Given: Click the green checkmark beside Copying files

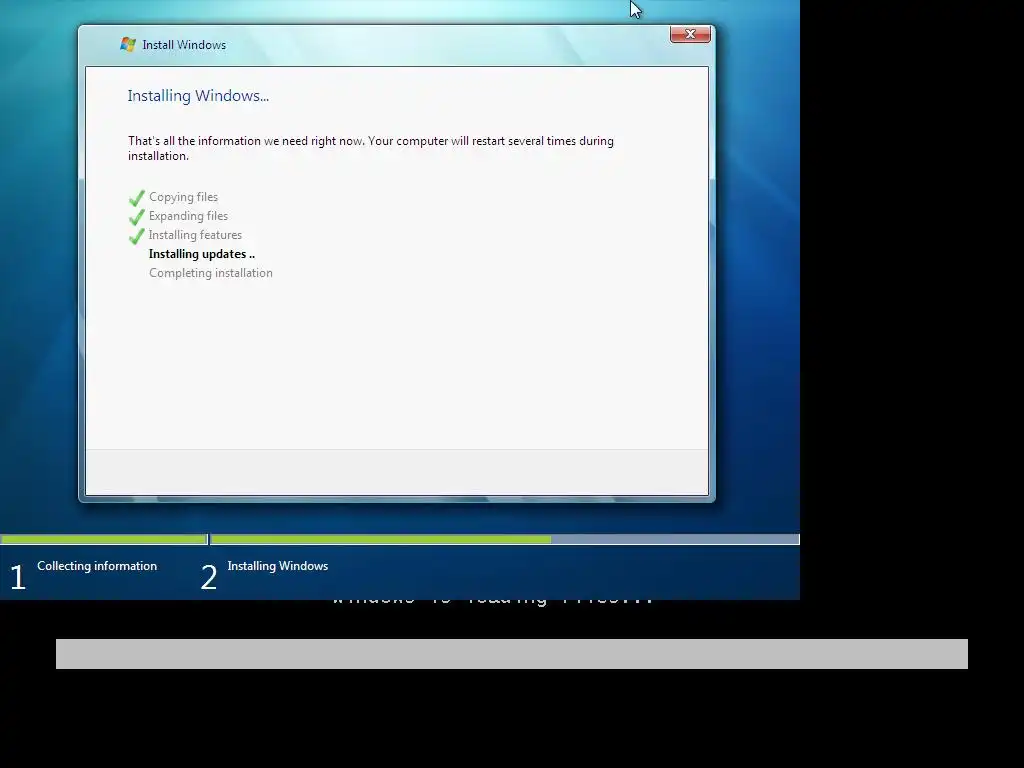Looking at the screenshot, I should (136, 198).
